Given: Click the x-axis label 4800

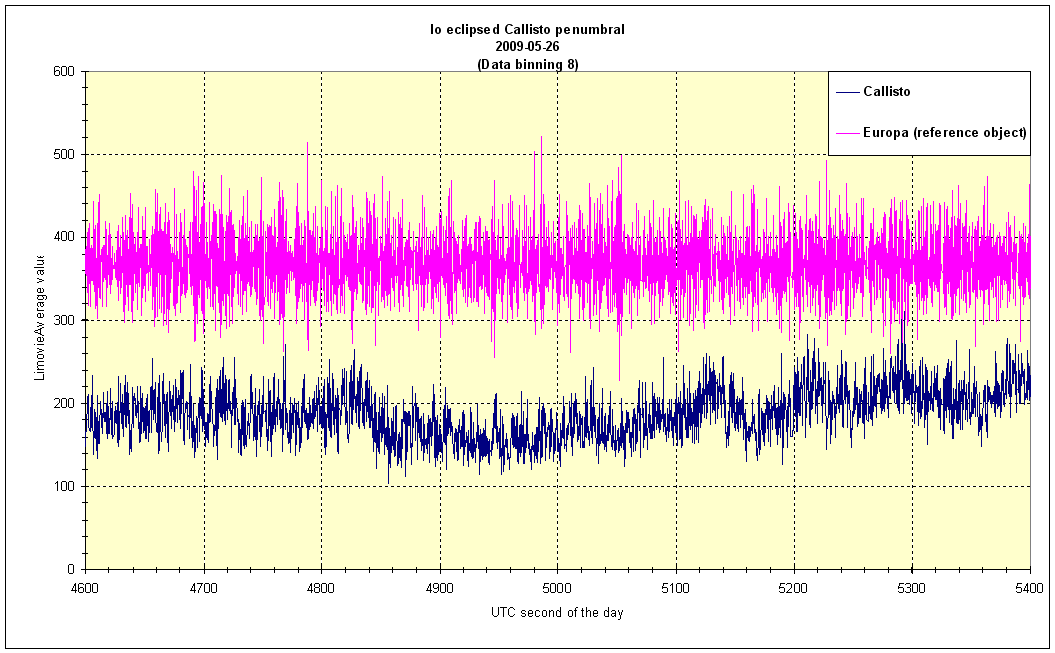Looking at the screenshot, I should [321, 588].
